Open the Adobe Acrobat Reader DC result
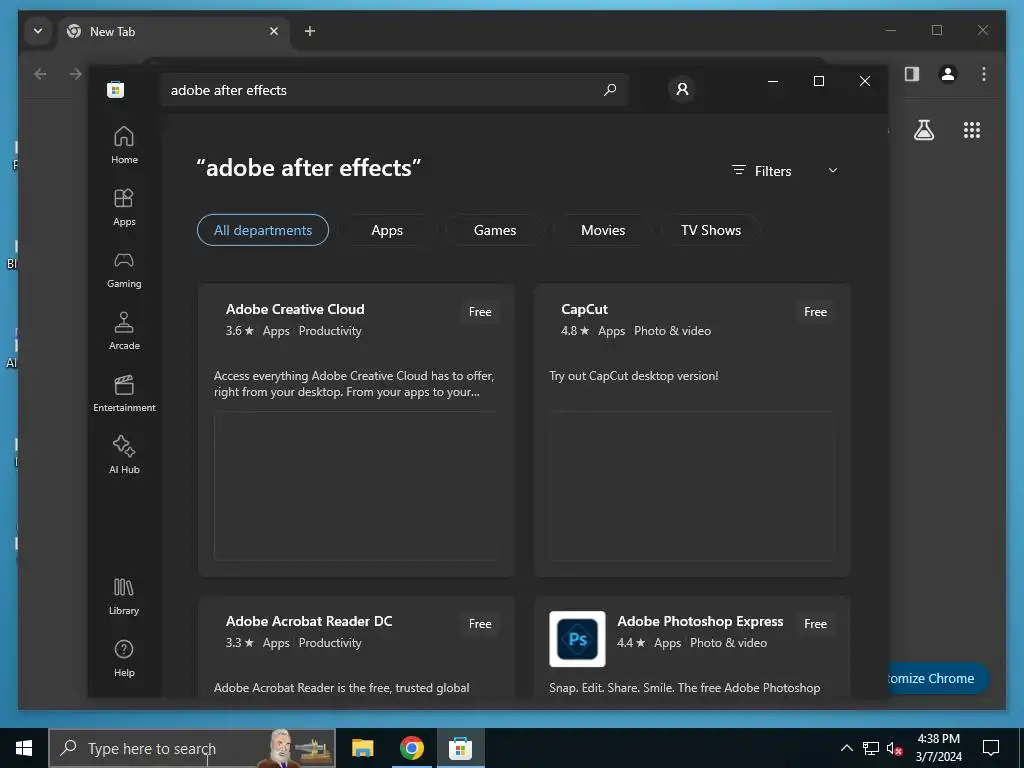 click(356, 647)
